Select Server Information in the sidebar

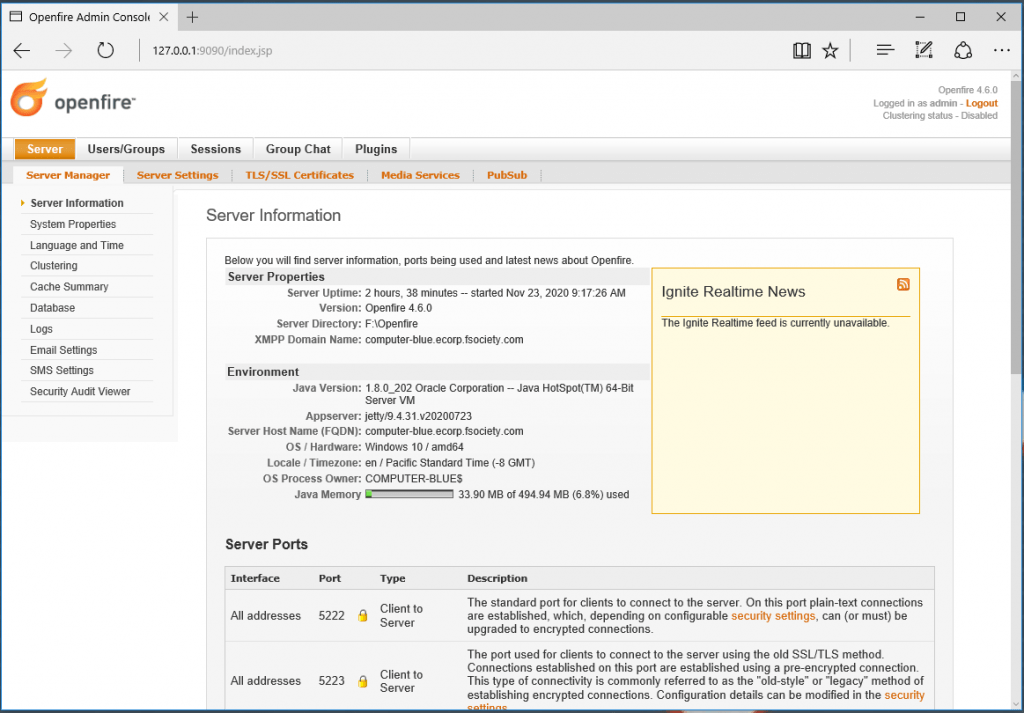(77, 203)
